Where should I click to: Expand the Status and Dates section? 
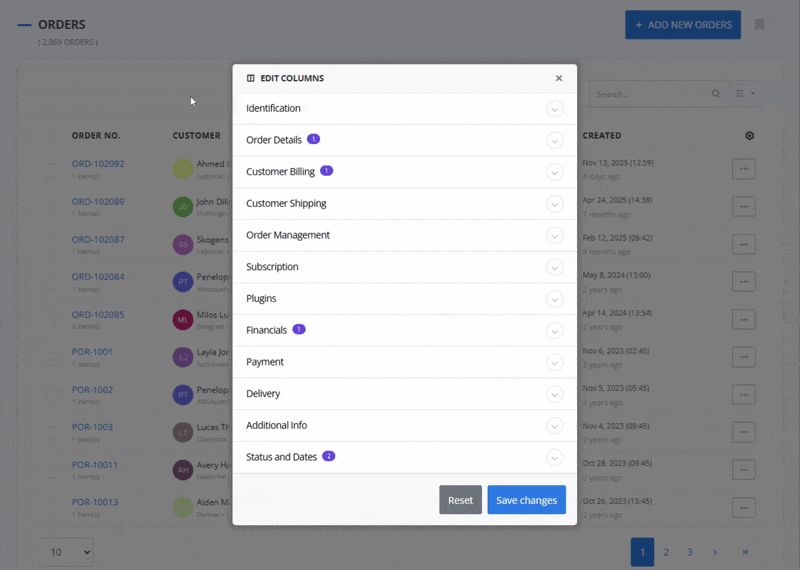(554, 457)
